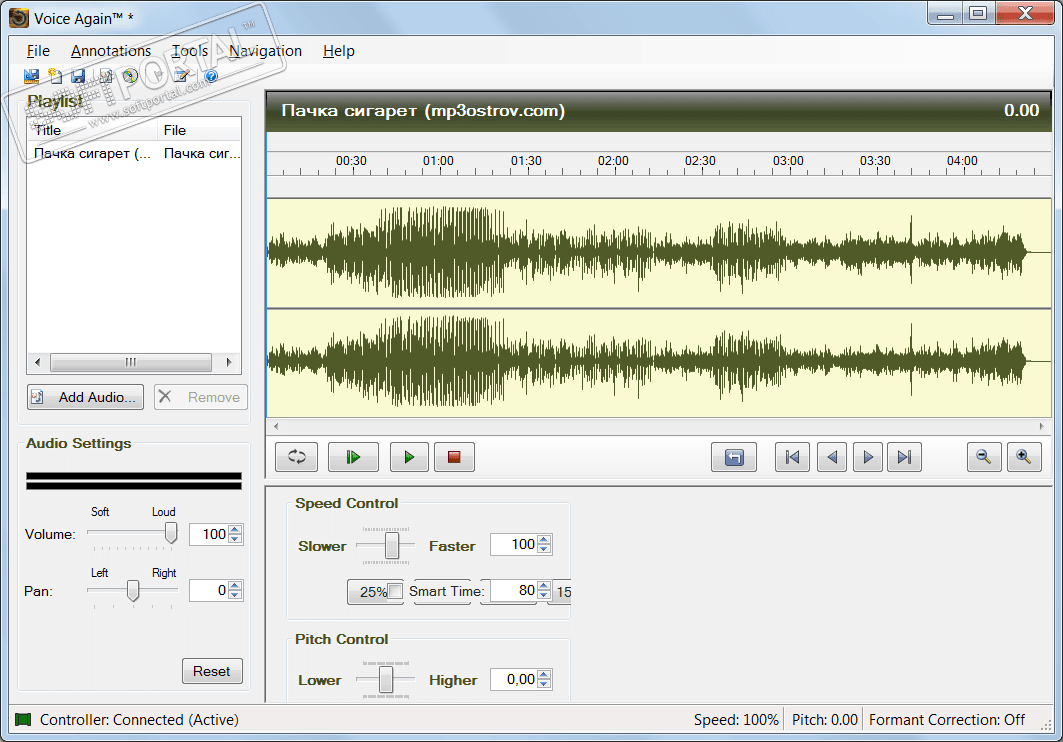The image size is (1063, 742).
Task: Click the CD disc toolbar icon
Action: pyautogui.click(x=129, y=76)
